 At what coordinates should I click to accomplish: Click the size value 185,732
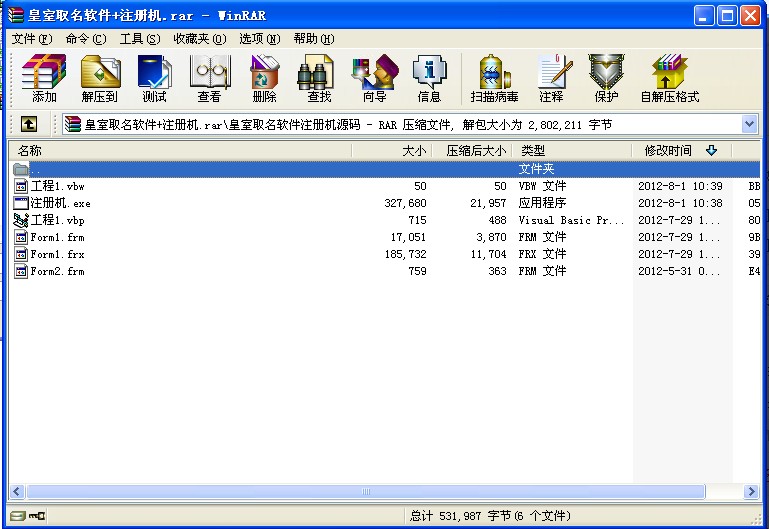click(405, 254)
